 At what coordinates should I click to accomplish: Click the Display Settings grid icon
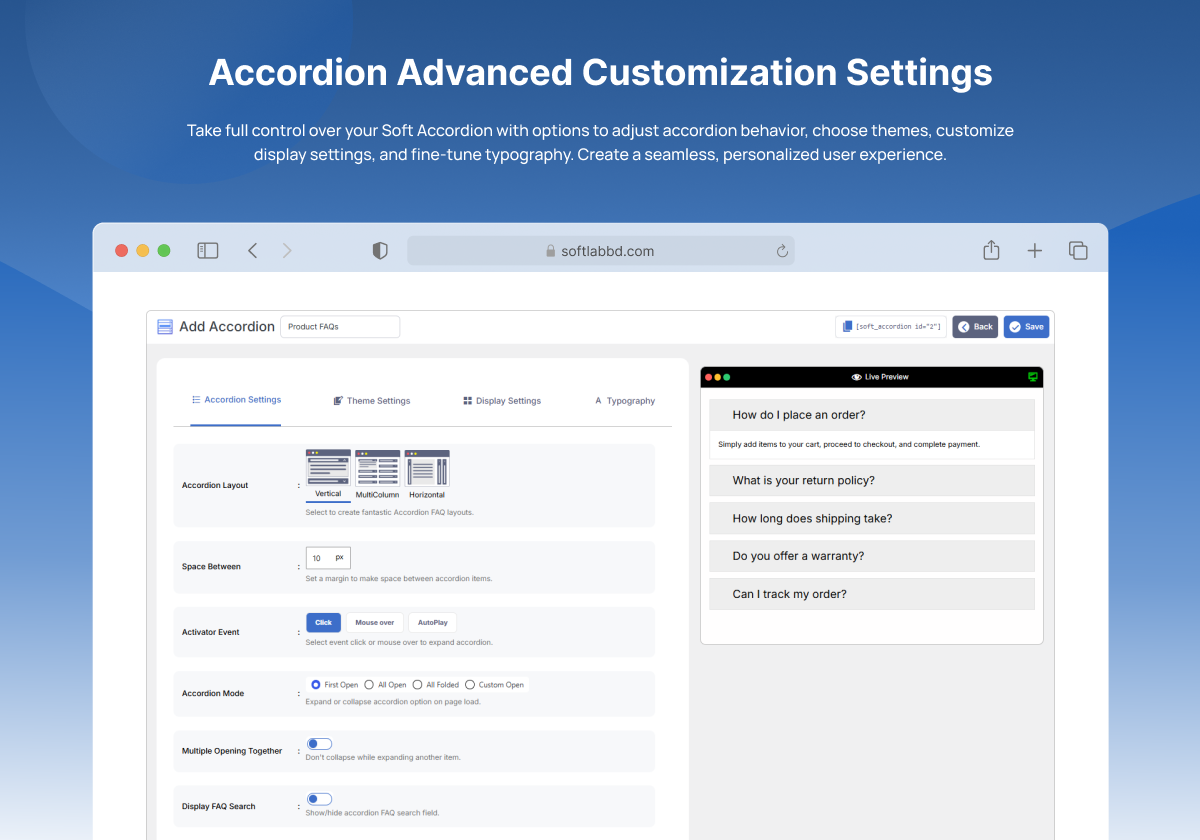(x=467, y=401)
